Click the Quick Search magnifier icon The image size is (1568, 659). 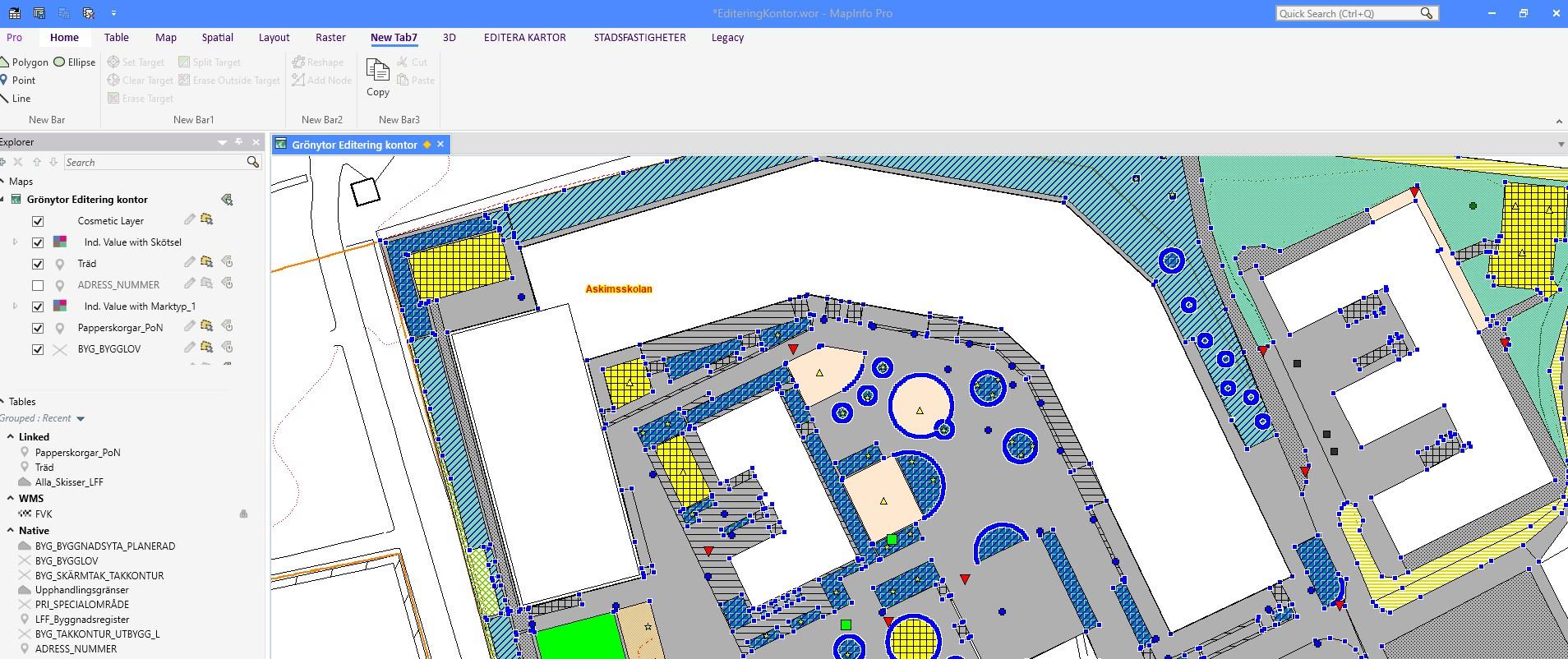(x=1427, y=13)
